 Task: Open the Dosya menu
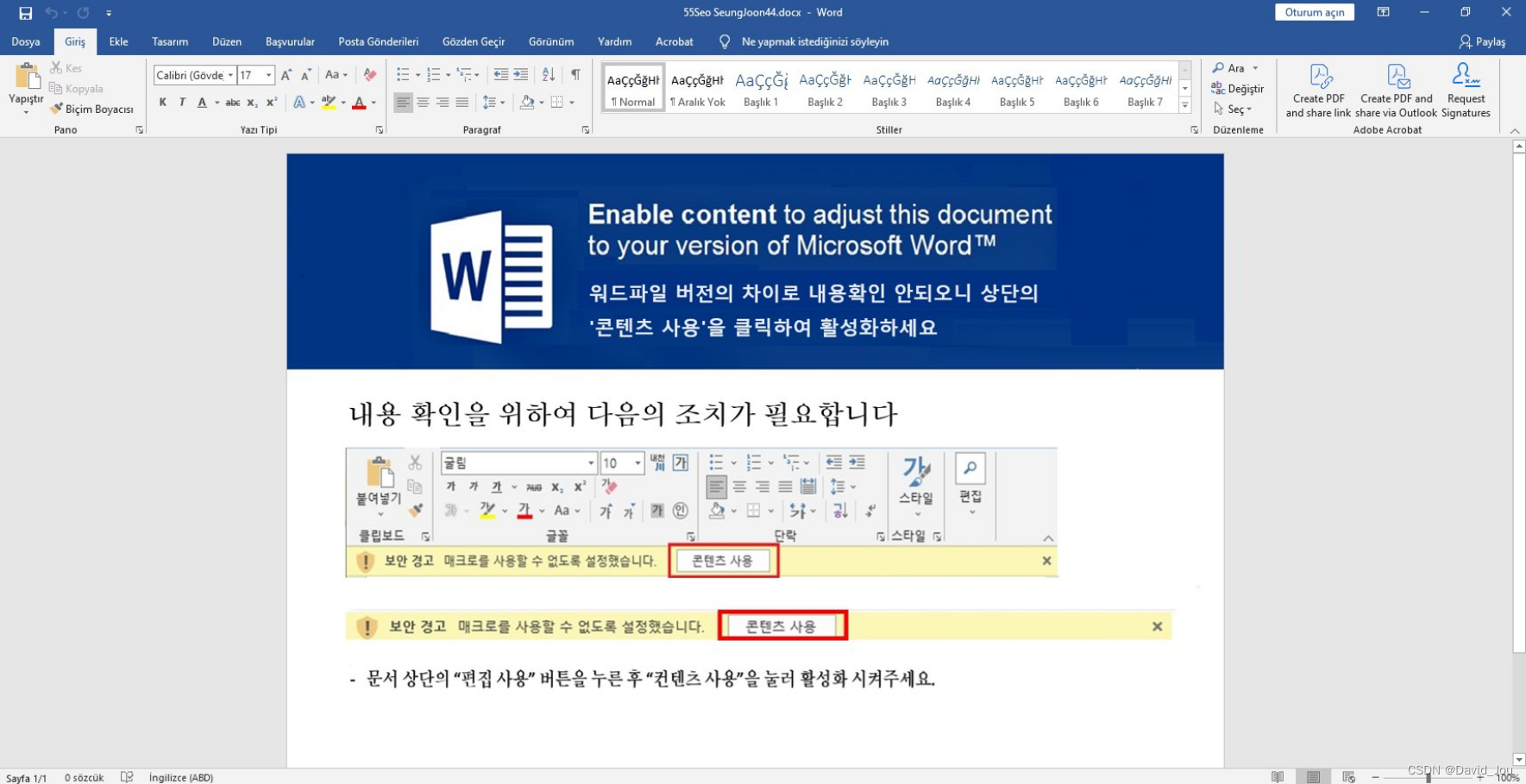[x=26, y=41]
